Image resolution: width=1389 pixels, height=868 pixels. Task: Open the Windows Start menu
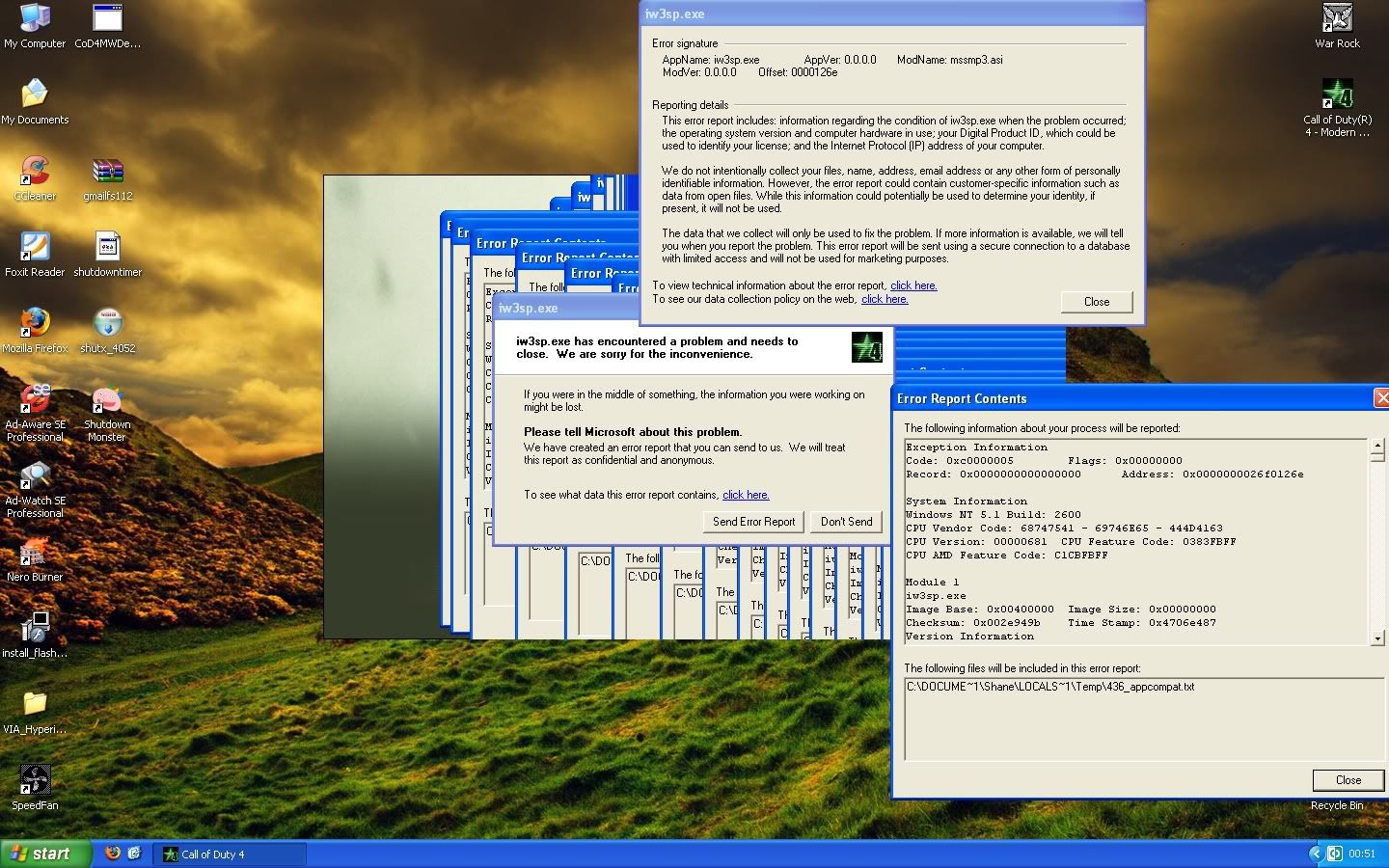click(45, 854)
